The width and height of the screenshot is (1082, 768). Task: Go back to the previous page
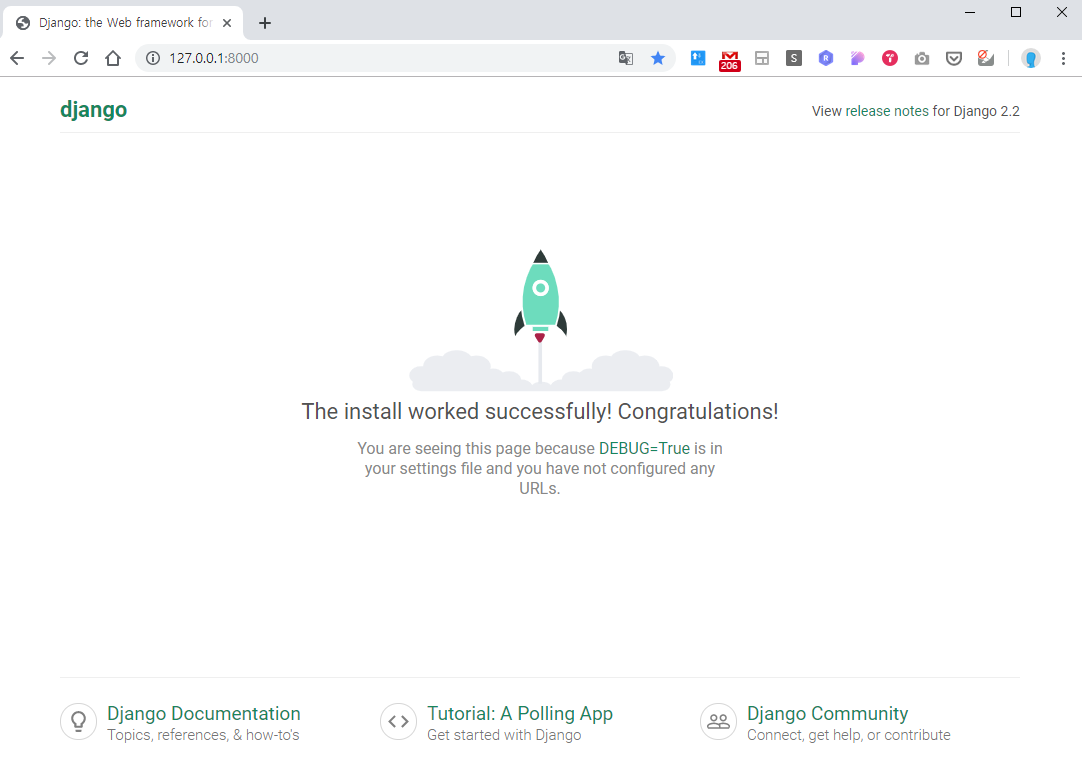(17, 59)
